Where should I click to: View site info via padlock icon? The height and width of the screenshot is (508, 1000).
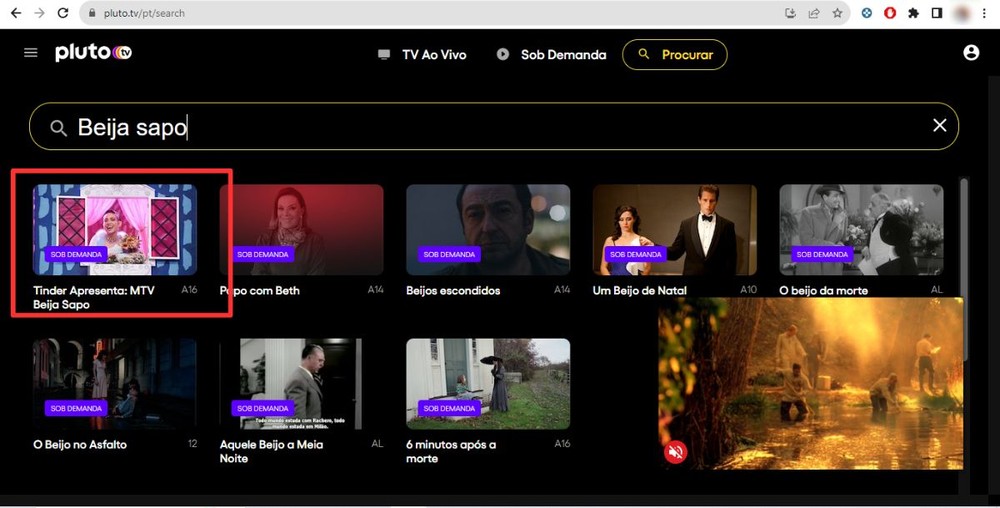point(92,13)
